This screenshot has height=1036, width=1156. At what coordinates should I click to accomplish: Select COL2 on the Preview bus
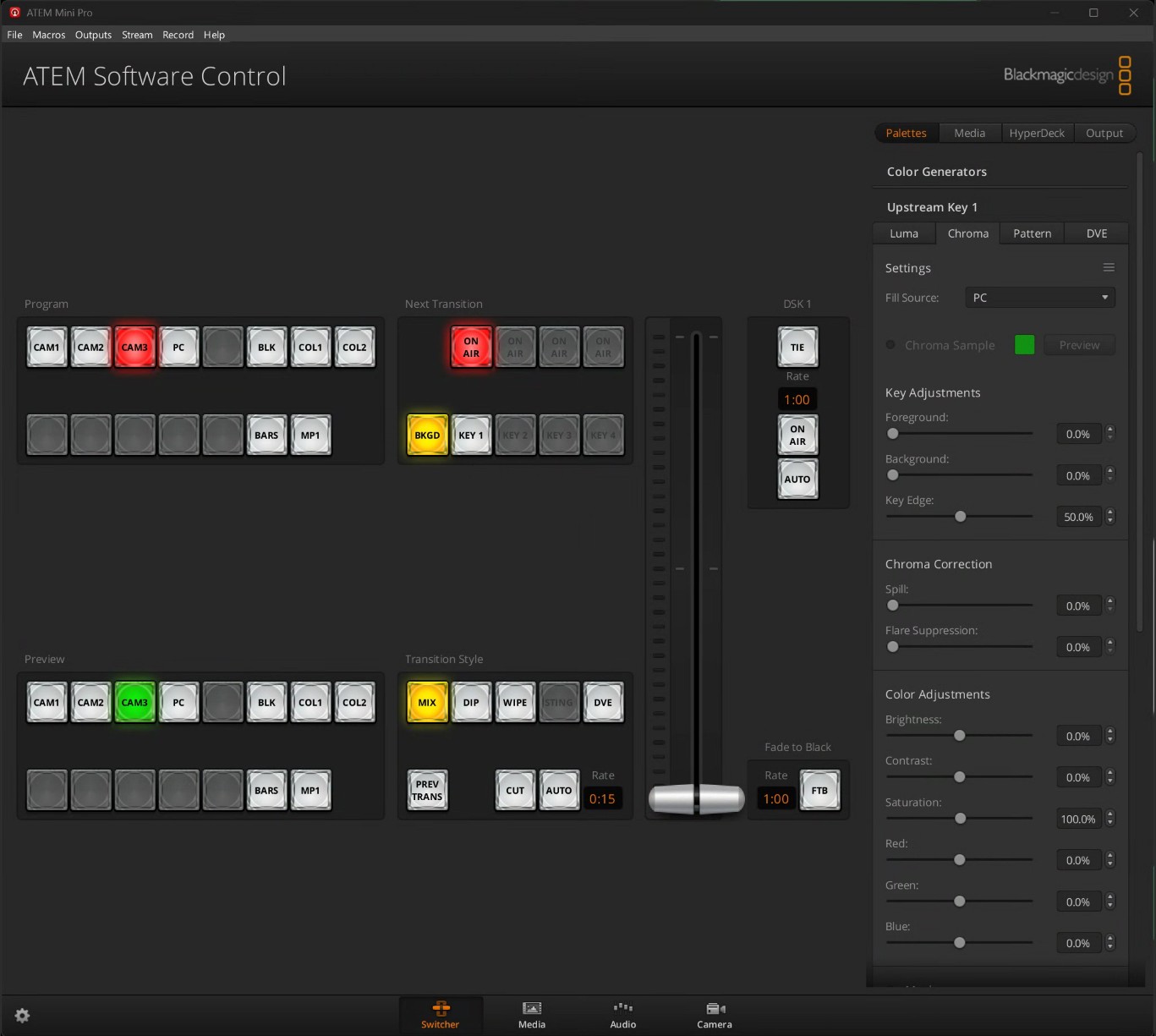[x=354, y=703]
